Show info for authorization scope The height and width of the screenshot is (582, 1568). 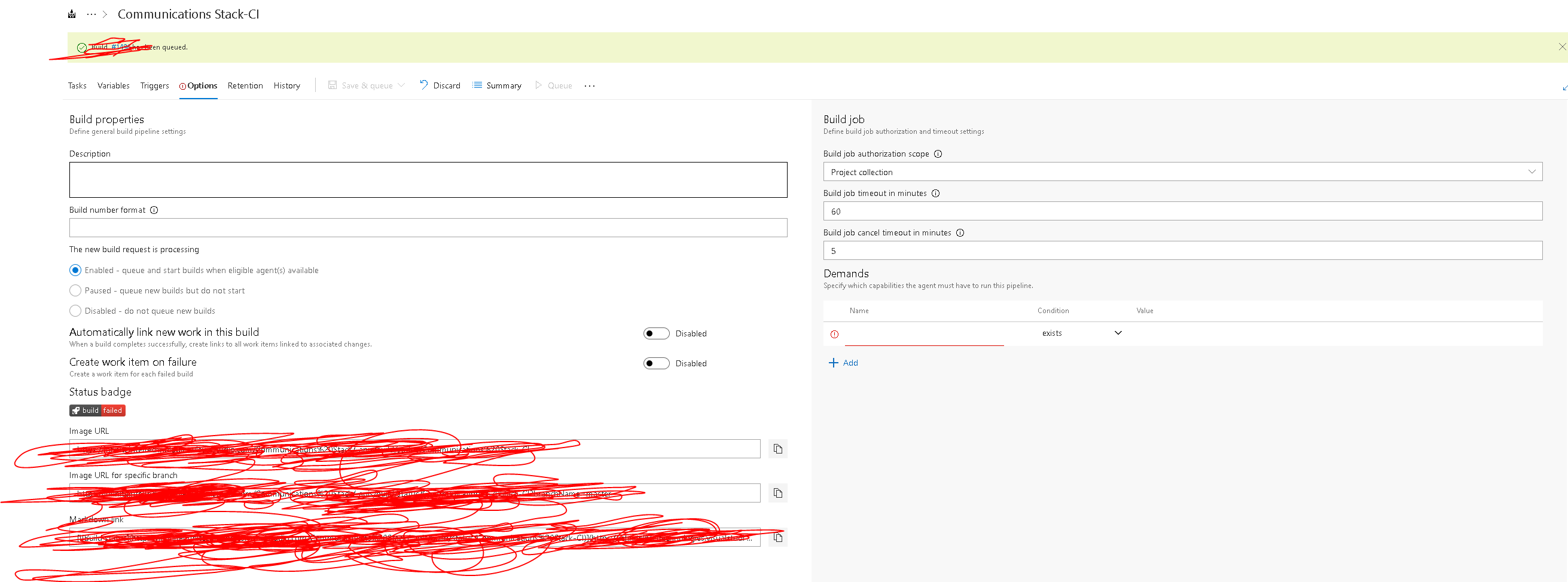click(x=938, y=154)
